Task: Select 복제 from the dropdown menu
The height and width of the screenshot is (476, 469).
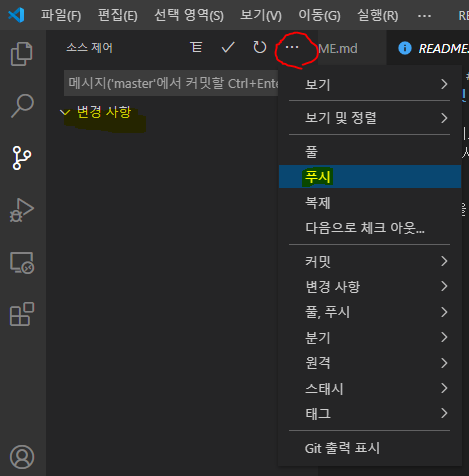Action: pos(370,202)
